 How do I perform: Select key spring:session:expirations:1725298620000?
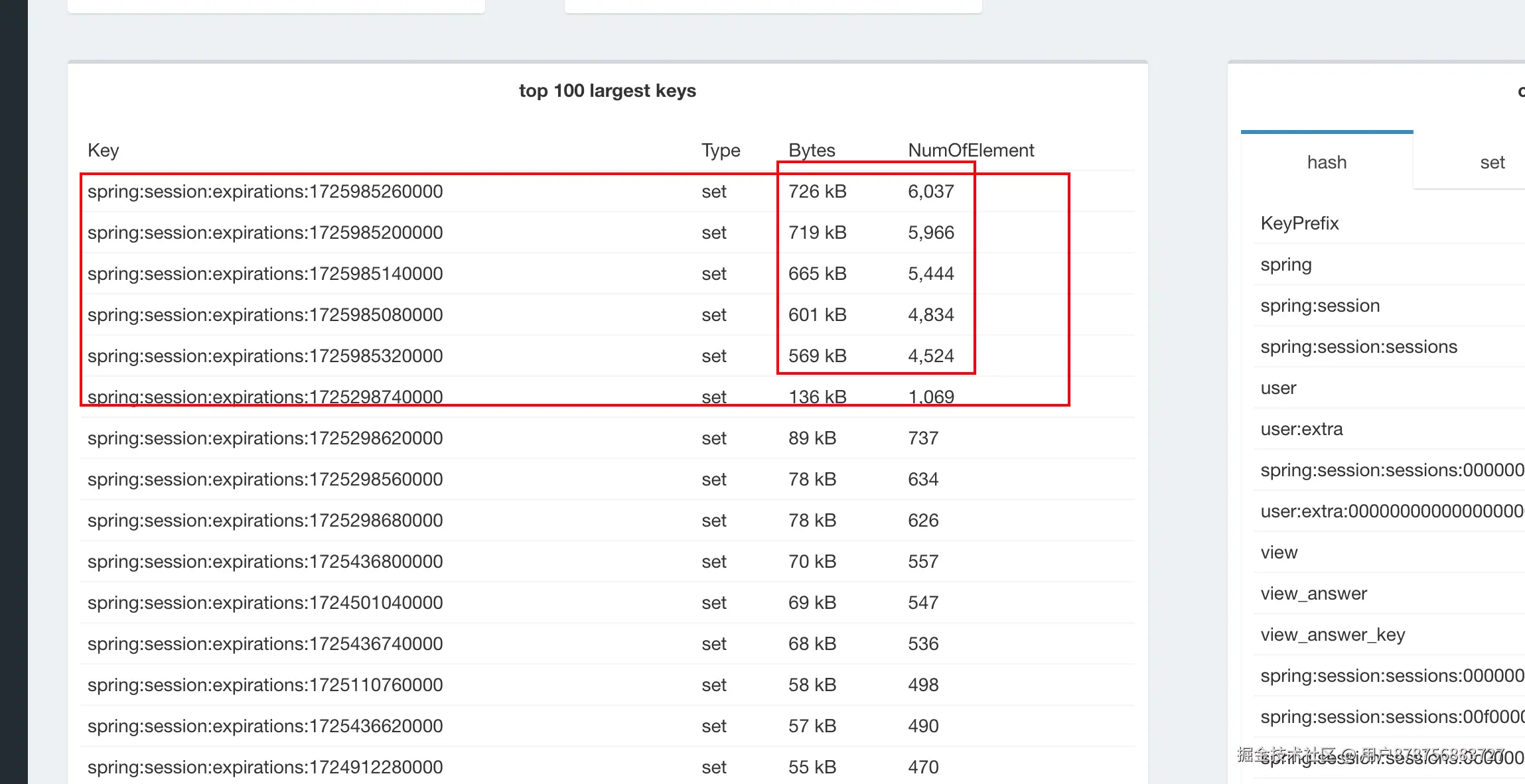coord(265,438)
